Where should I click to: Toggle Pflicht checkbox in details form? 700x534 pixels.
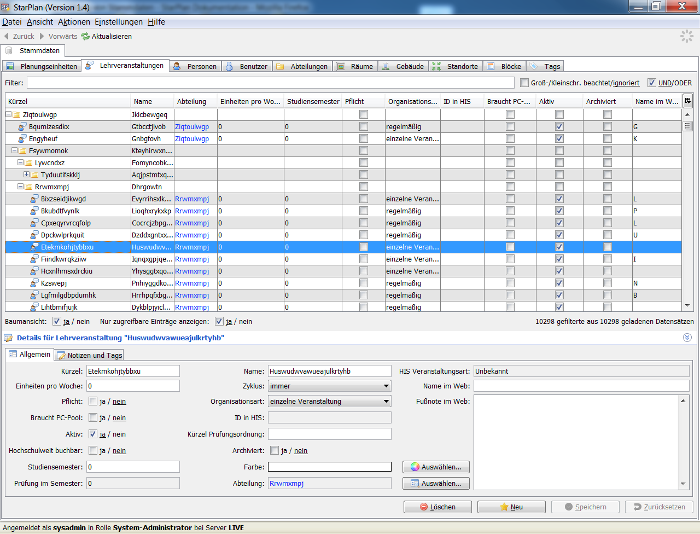pyautogui.click(x=93, y=401)
